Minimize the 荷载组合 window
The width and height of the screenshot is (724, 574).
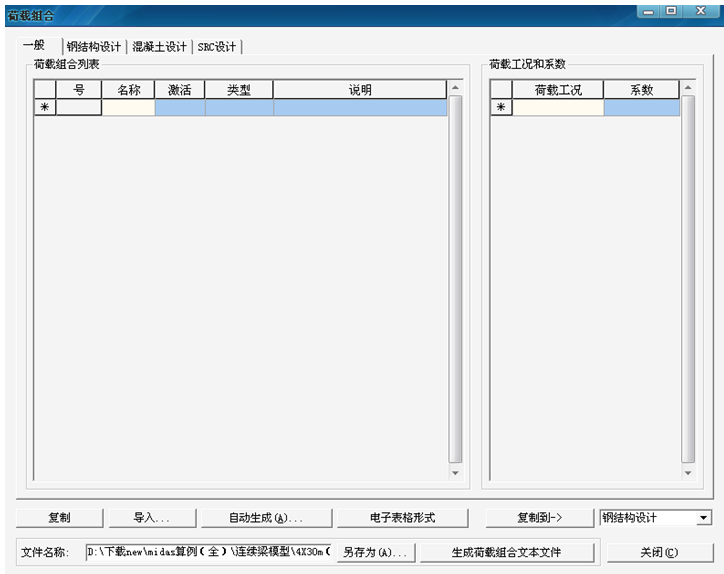coord(648,11)
